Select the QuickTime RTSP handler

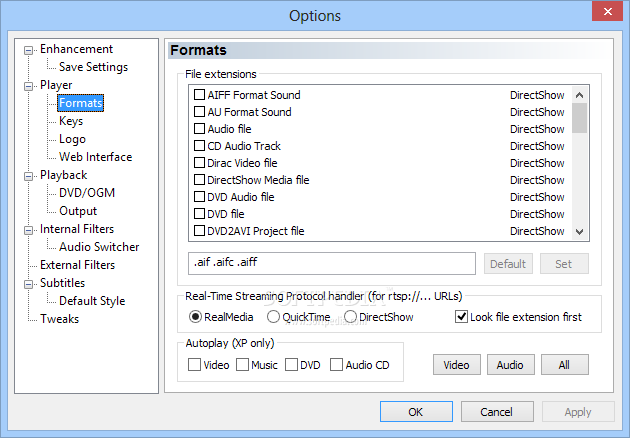(273, 317)
